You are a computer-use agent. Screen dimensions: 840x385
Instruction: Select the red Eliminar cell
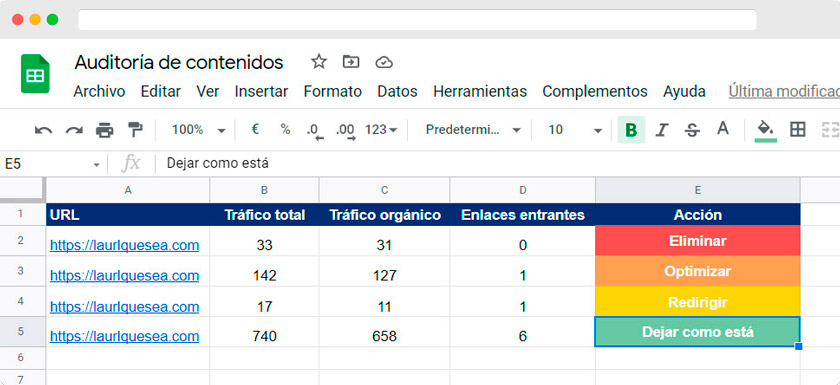point(698,241)
